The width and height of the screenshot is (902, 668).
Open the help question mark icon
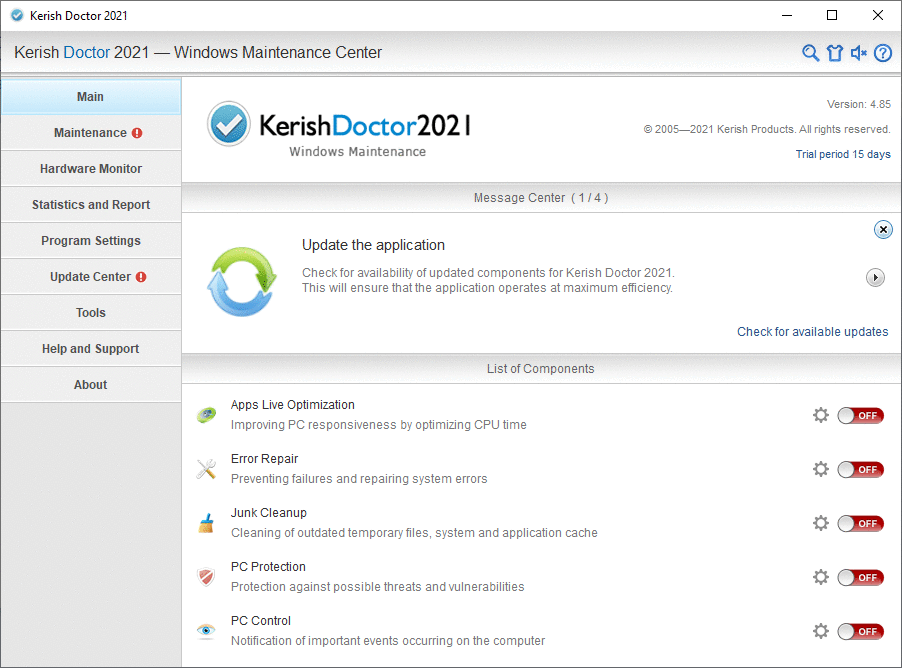(x=883, y=53)
